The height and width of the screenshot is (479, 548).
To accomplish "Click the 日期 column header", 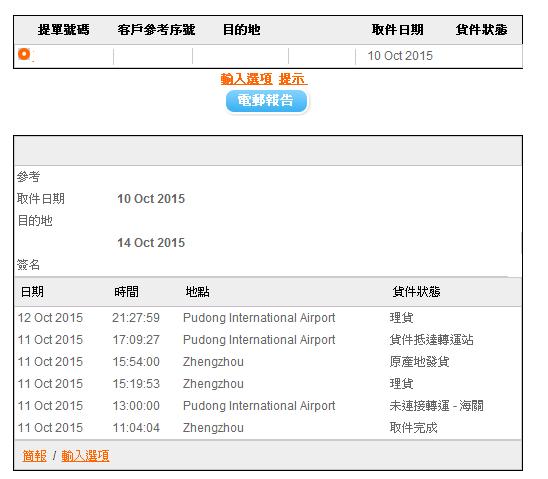I will (32, 291).
